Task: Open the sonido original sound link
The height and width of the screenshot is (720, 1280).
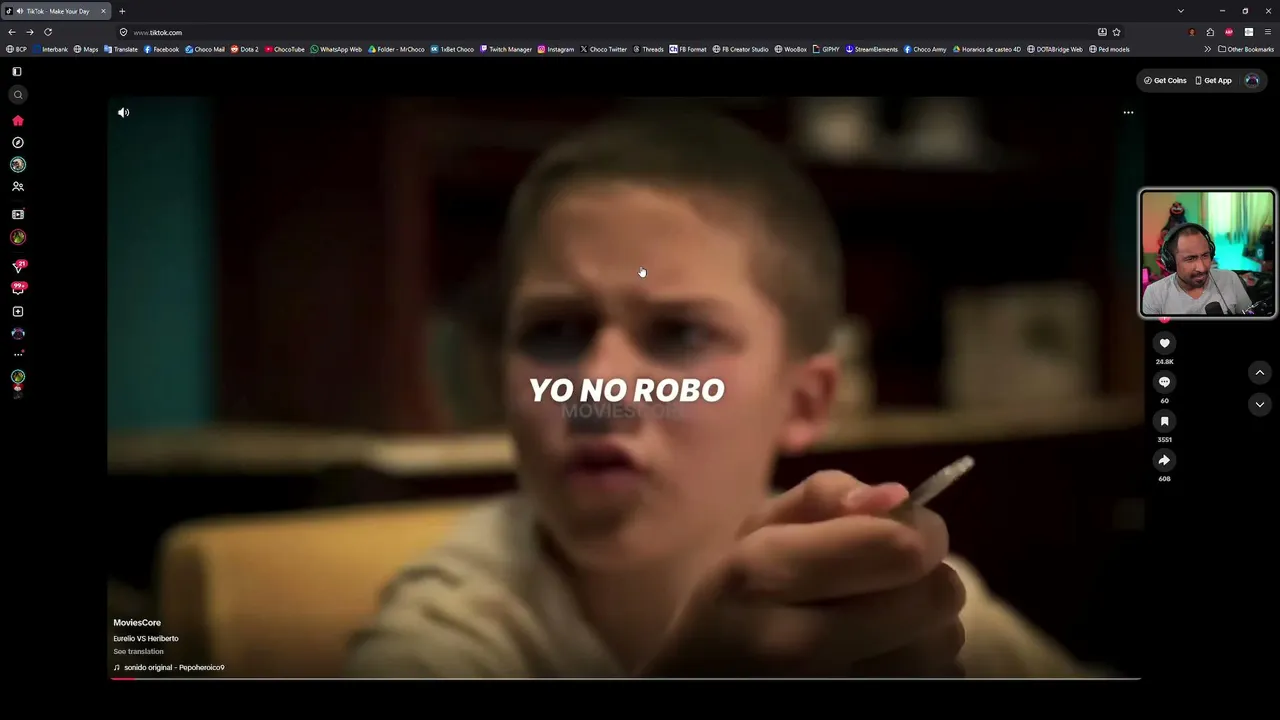Action: [x=169, y=667]
